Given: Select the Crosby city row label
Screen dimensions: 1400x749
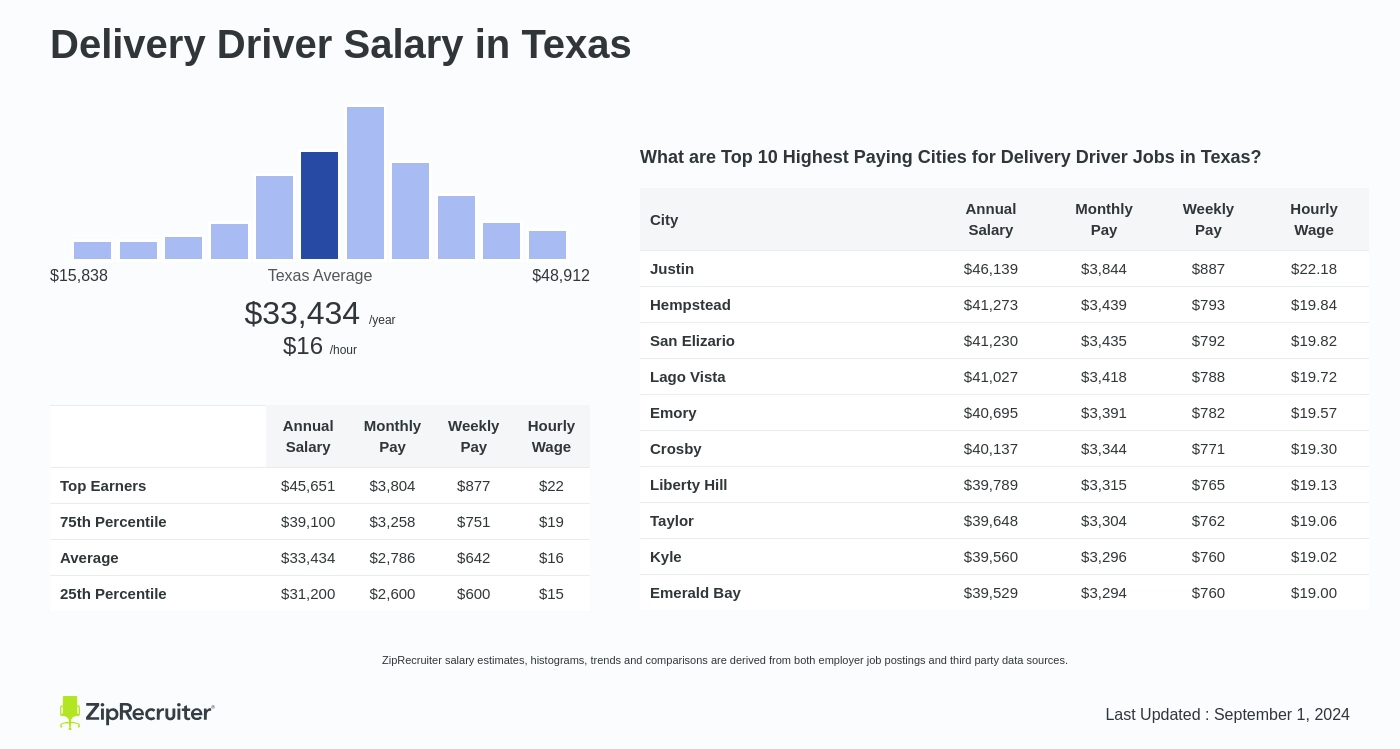Looking at the screenshot, I should (676, 448).
